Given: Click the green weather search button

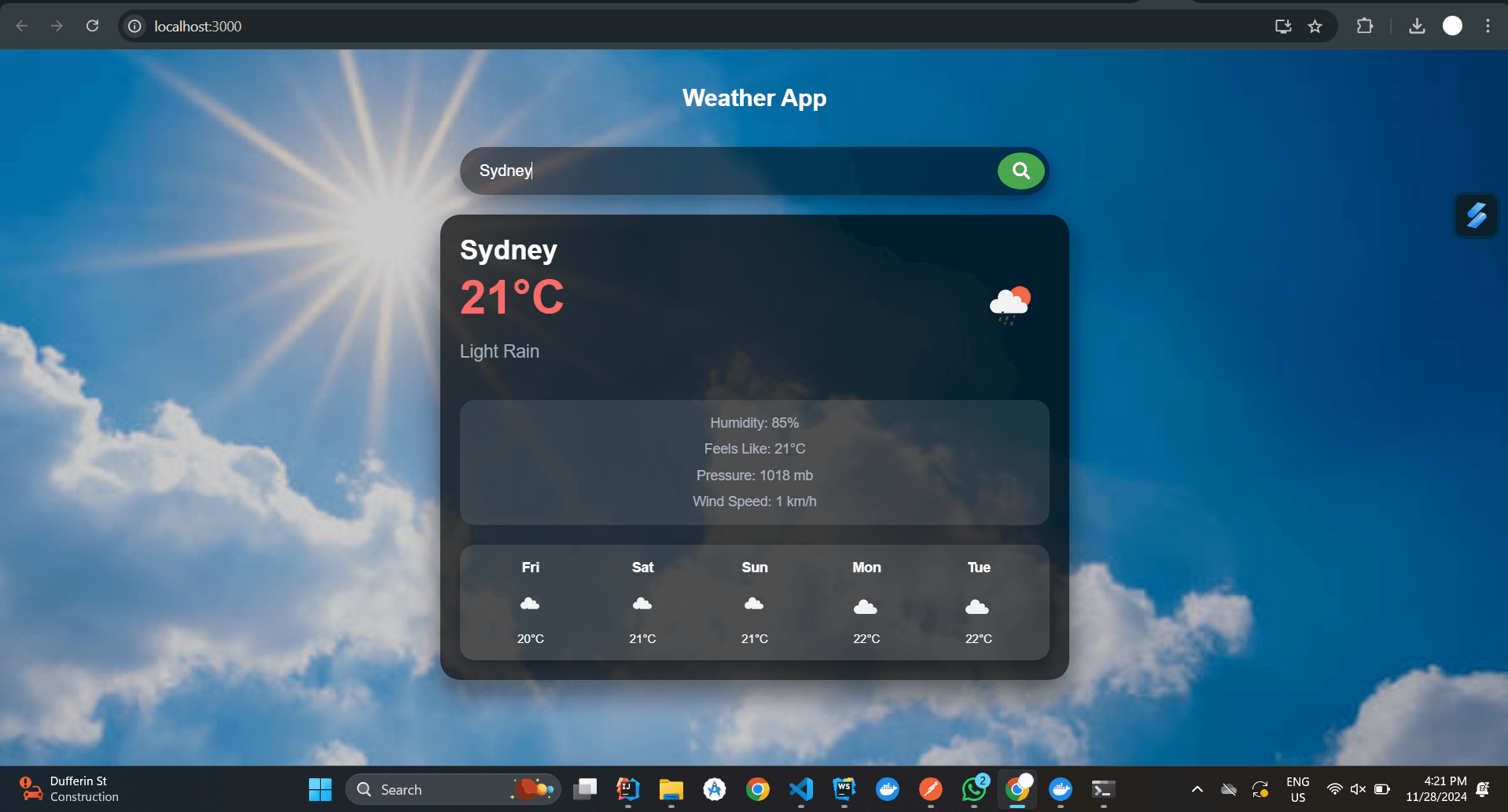Looking at the screenshot, I should click(x=1020, y=171).
